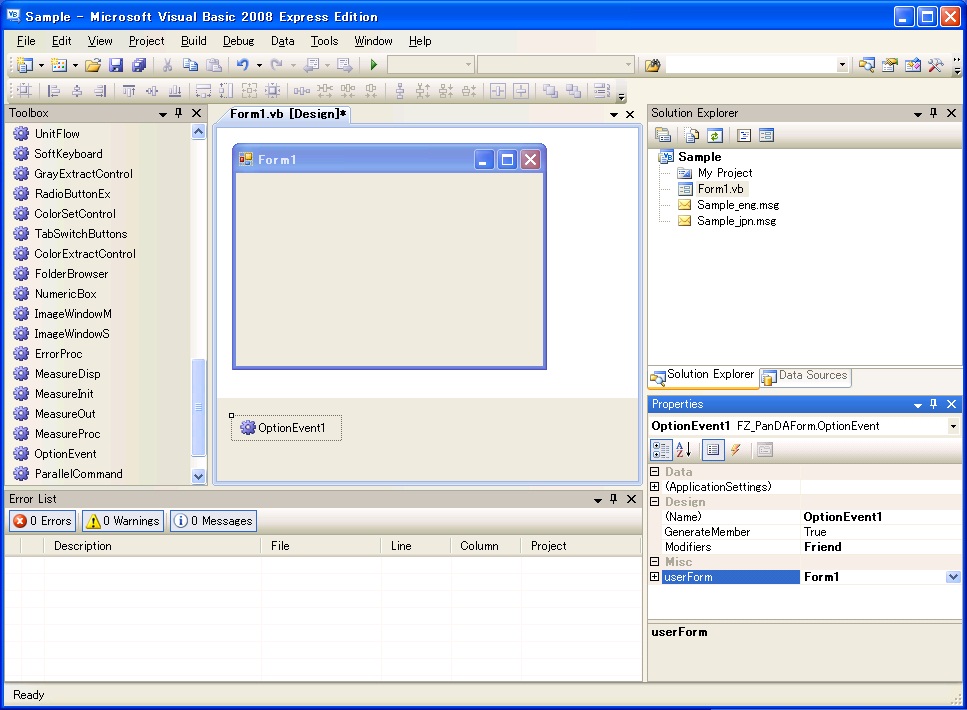Sort Properties grid alphabetically
Image resolution: width=967 pixels, height=710 pixels.
[683, 450]
